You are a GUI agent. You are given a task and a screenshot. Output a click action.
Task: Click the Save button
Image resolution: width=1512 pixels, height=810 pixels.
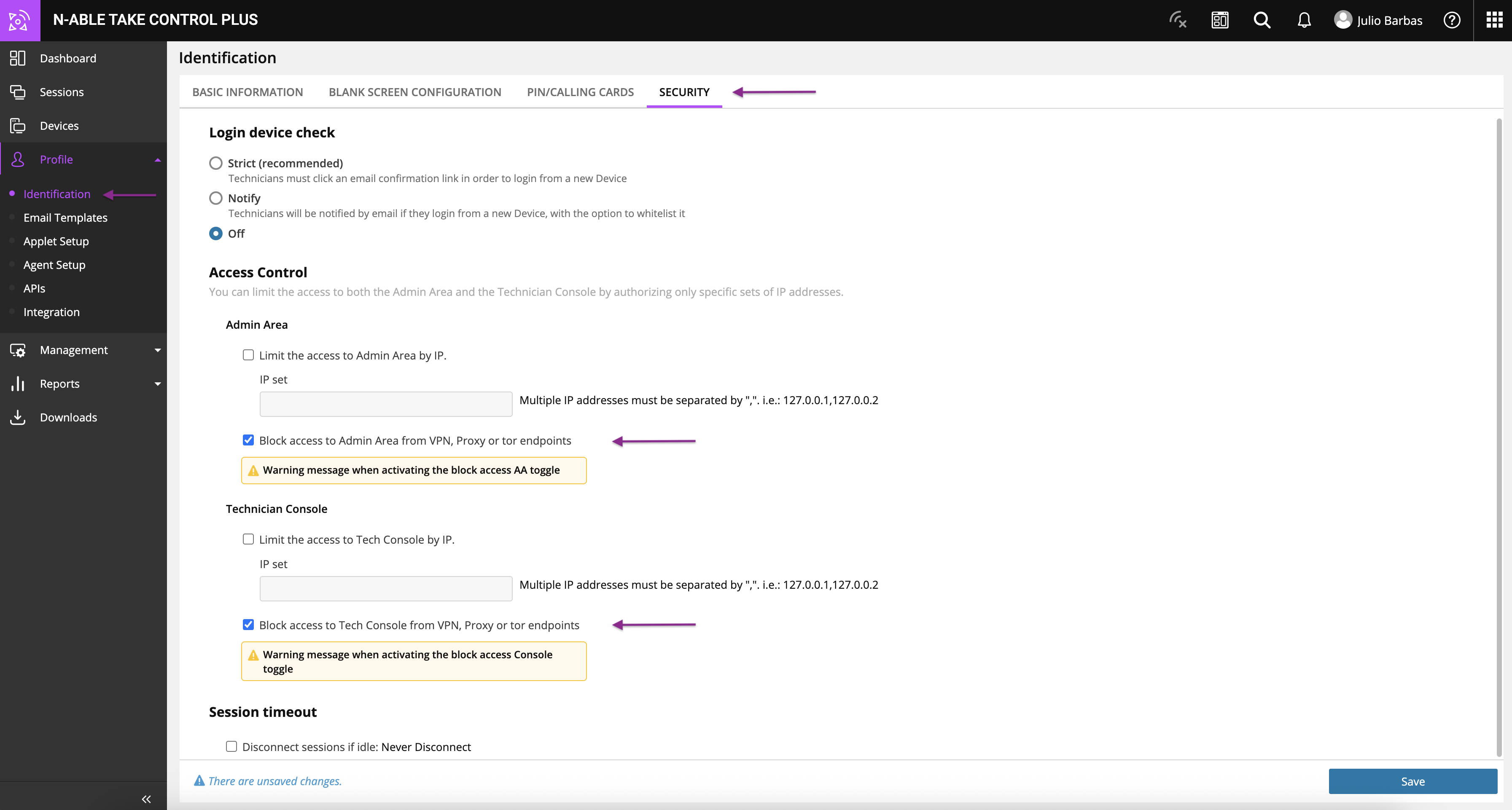[x=1413, y=780]
